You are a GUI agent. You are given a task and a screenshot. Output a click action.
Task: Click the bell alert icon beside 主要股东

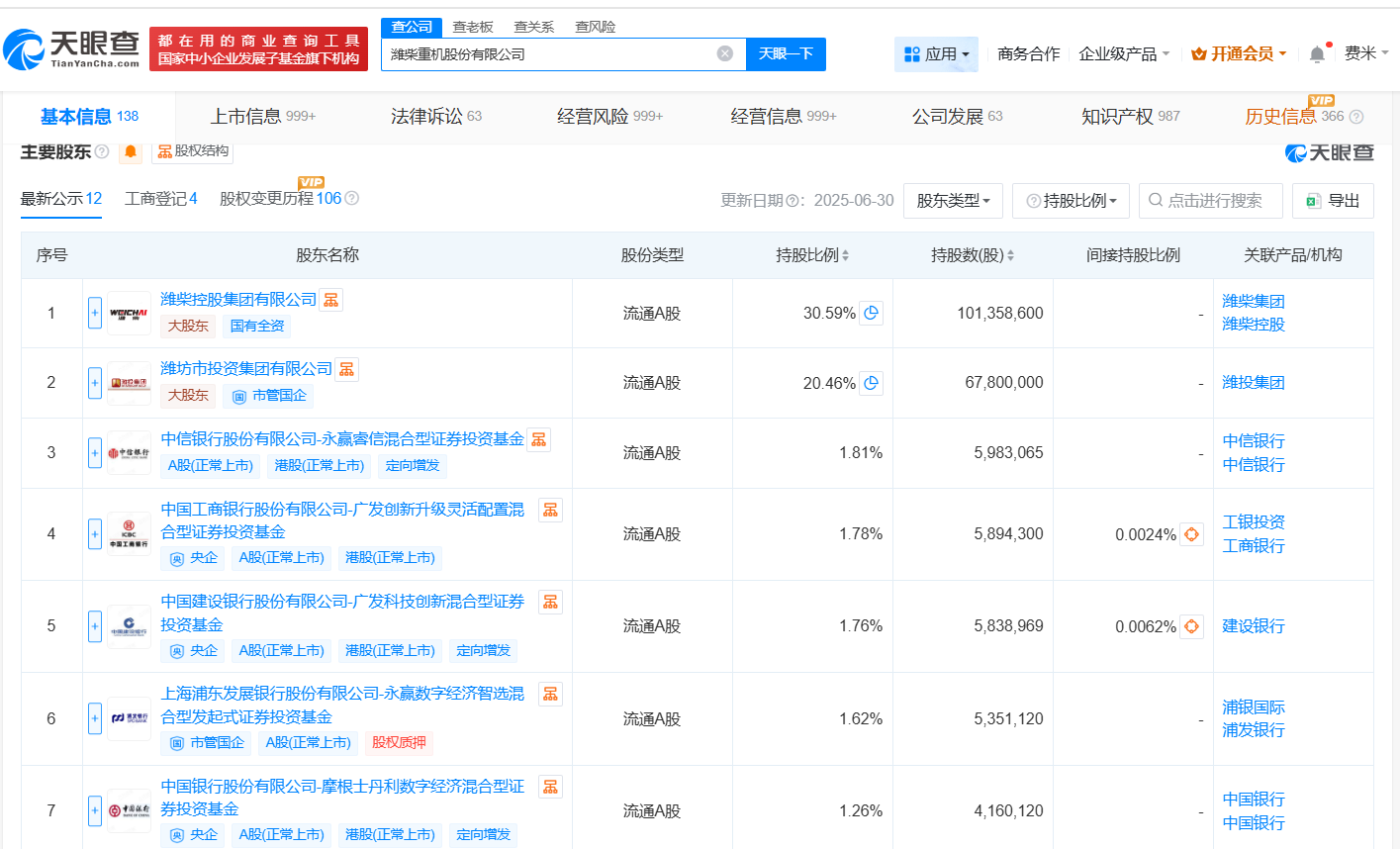pyautogui.click(x=129, y=151)
